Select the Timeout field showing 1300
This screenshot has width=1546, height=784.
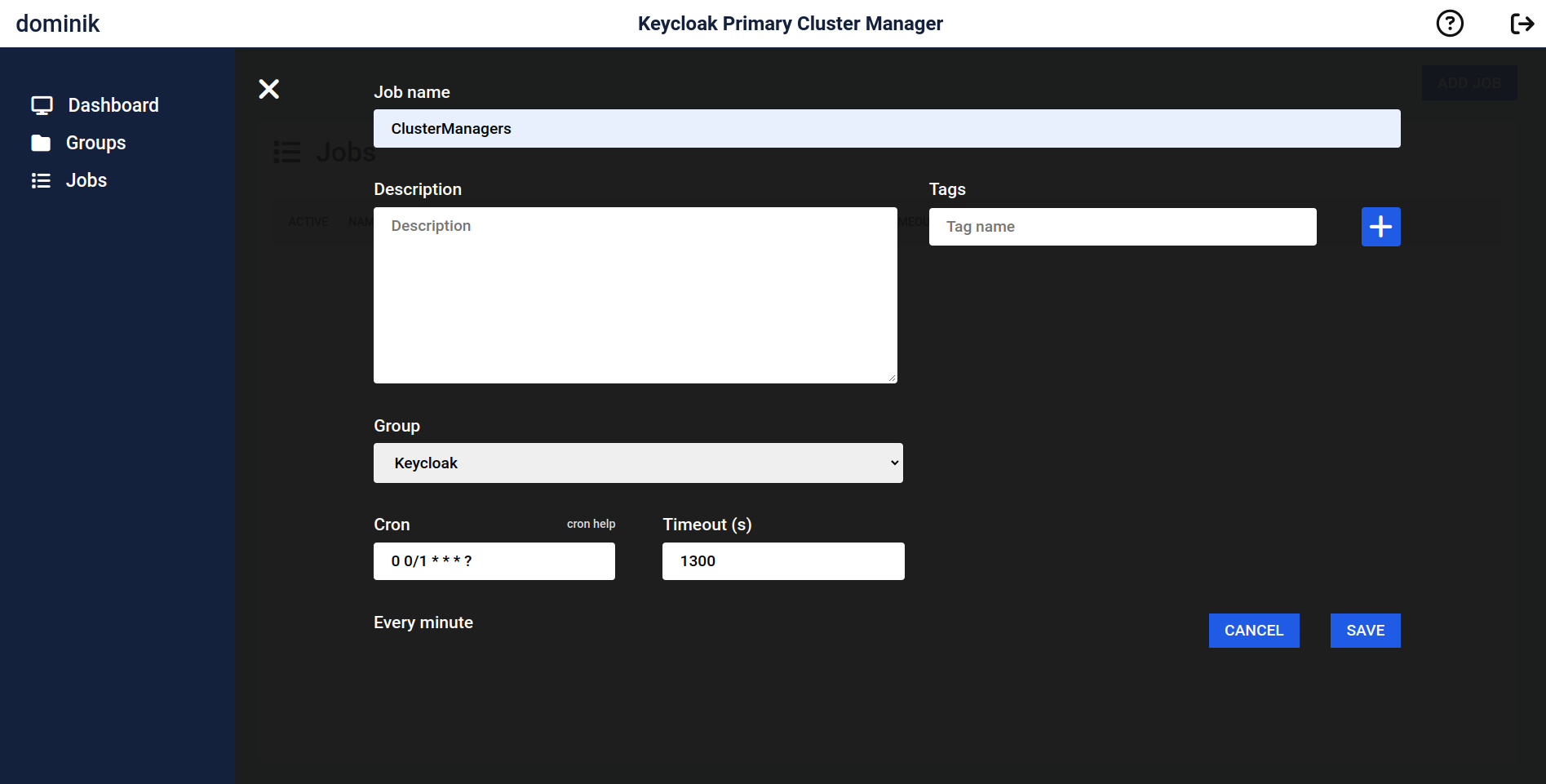point(782,561)
